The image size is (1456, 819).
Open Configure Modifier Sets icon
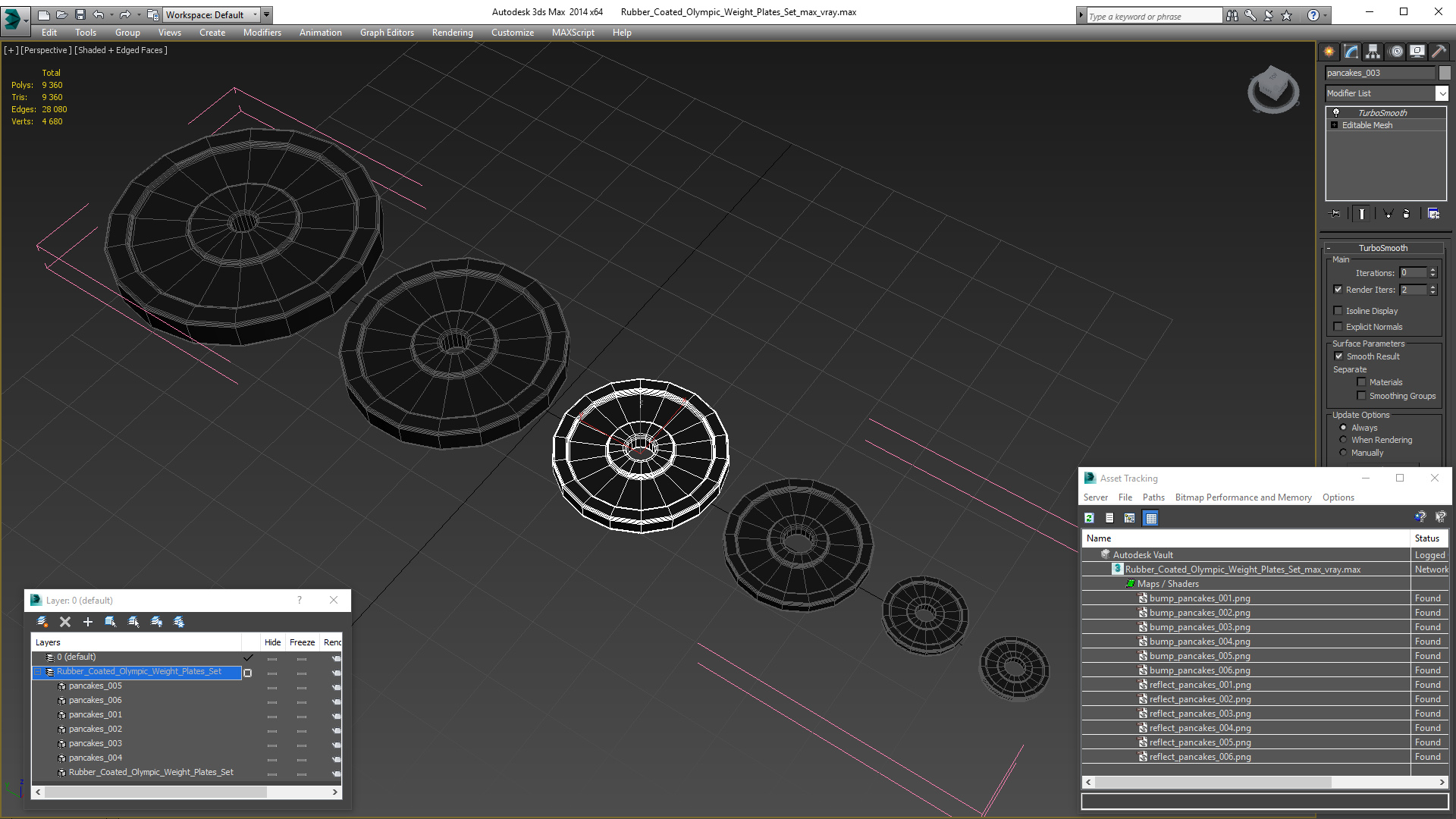click(x=1433, y=214)
